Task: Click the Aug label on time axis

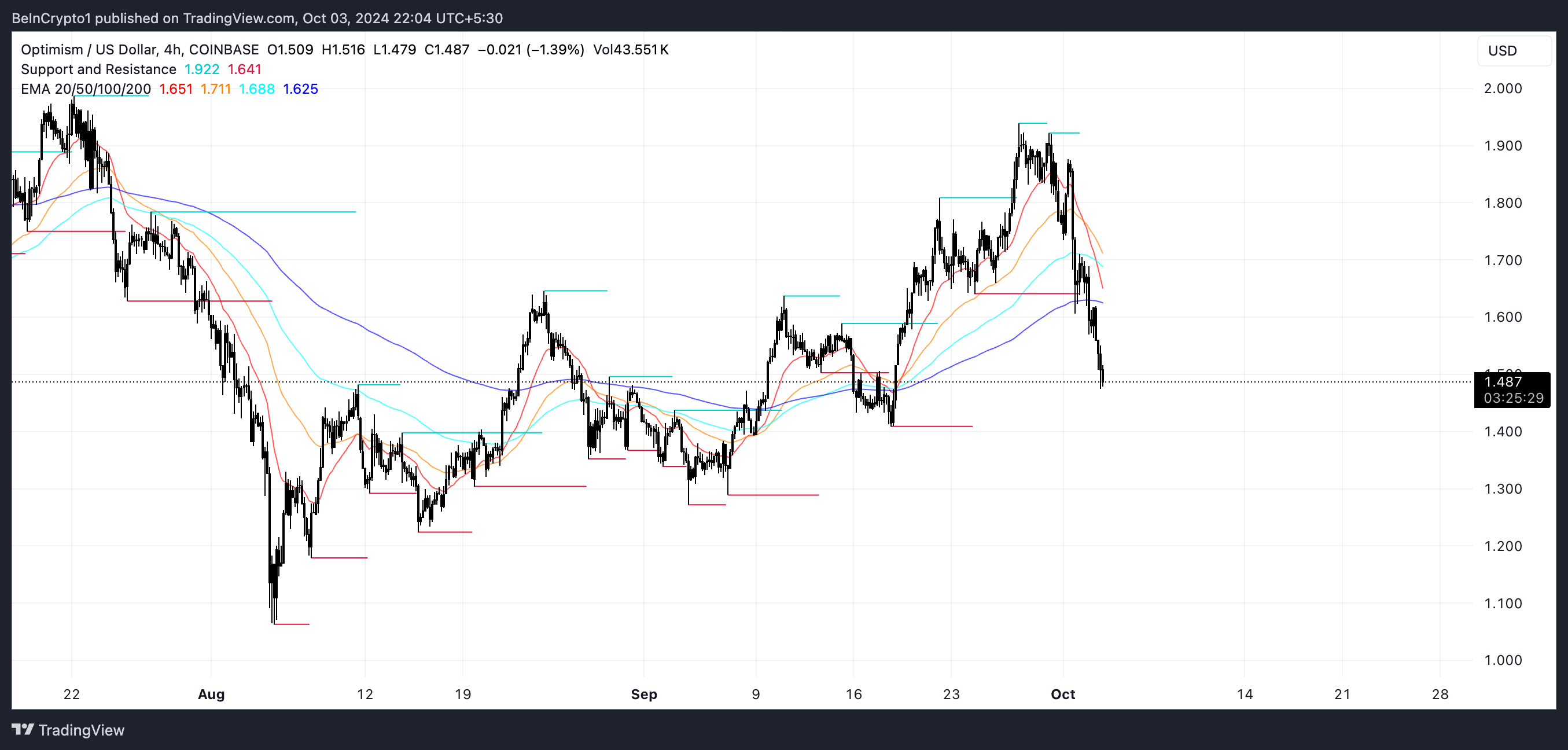Action: 211,694
